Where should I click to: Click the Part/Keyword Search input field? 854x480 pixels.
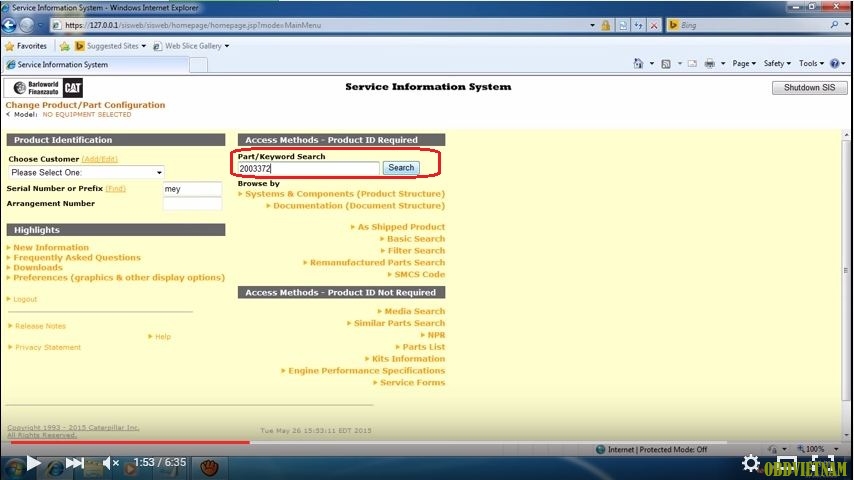click(309, 169)
